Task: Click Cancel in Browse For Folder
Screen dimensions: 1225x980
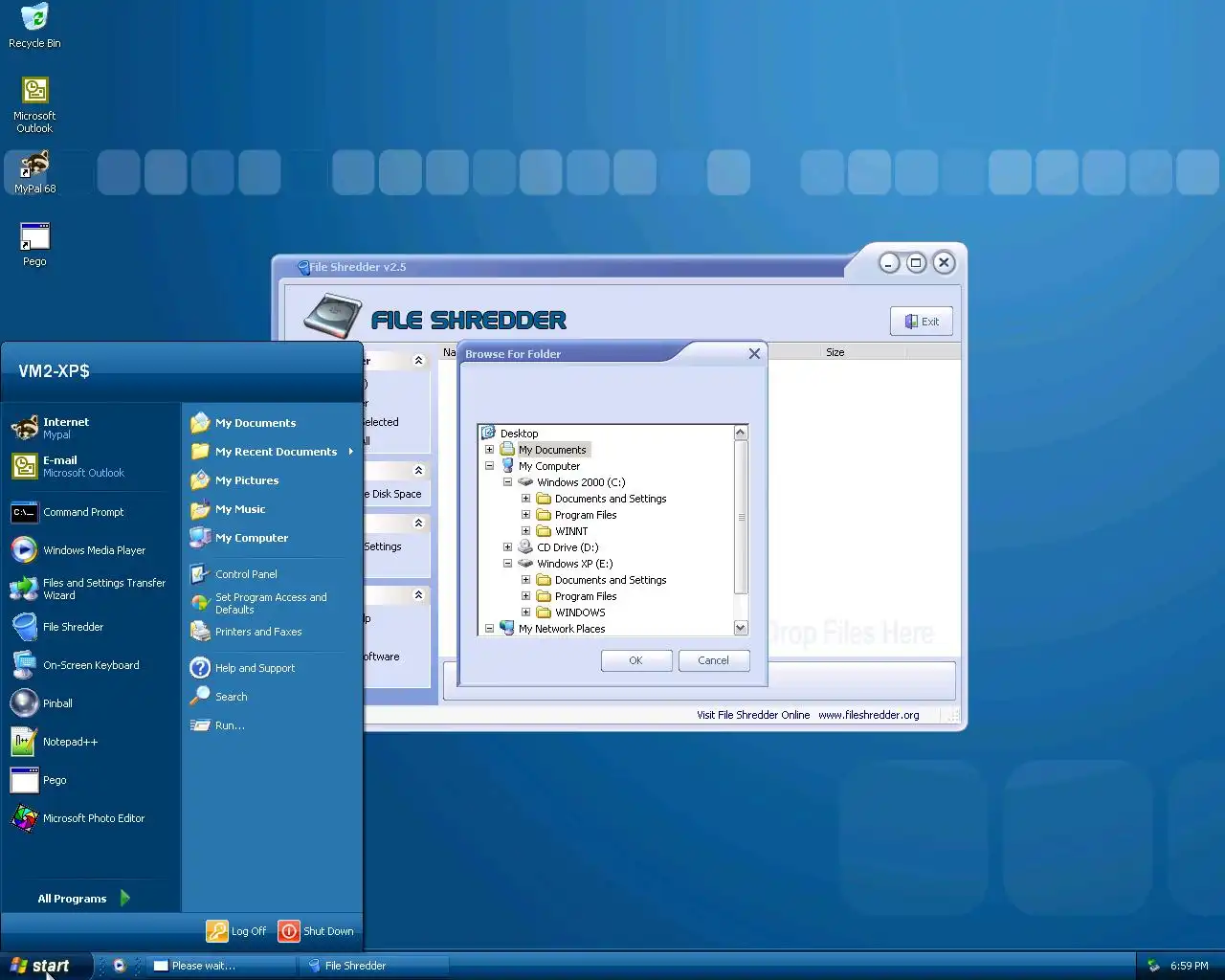Action: coord(714,660)
